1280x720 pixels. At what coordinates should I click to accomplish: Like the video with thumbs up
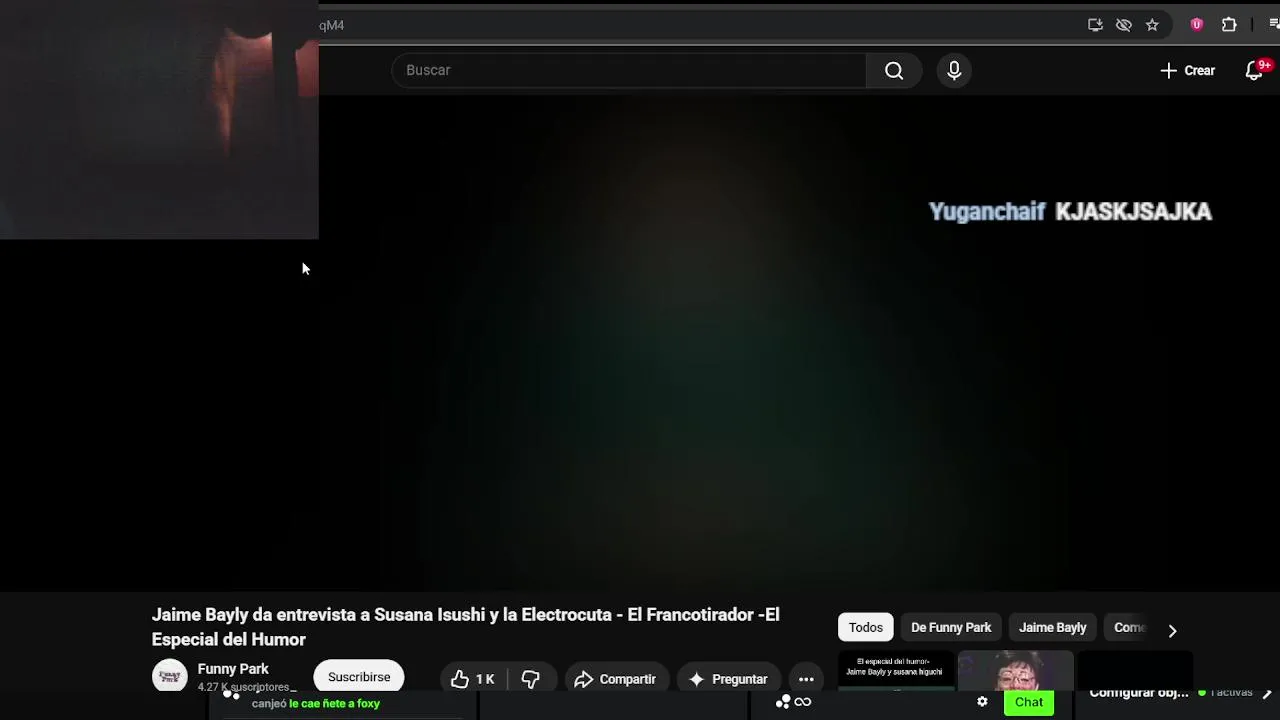(472, 679)
